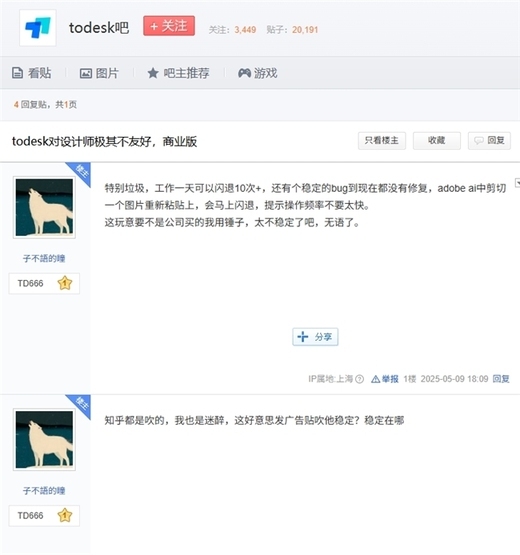Image resolution: width=520 pixels, height=555 pixels.
Task: Click the TD666 level badge in first post
Action: pos(44,284)
